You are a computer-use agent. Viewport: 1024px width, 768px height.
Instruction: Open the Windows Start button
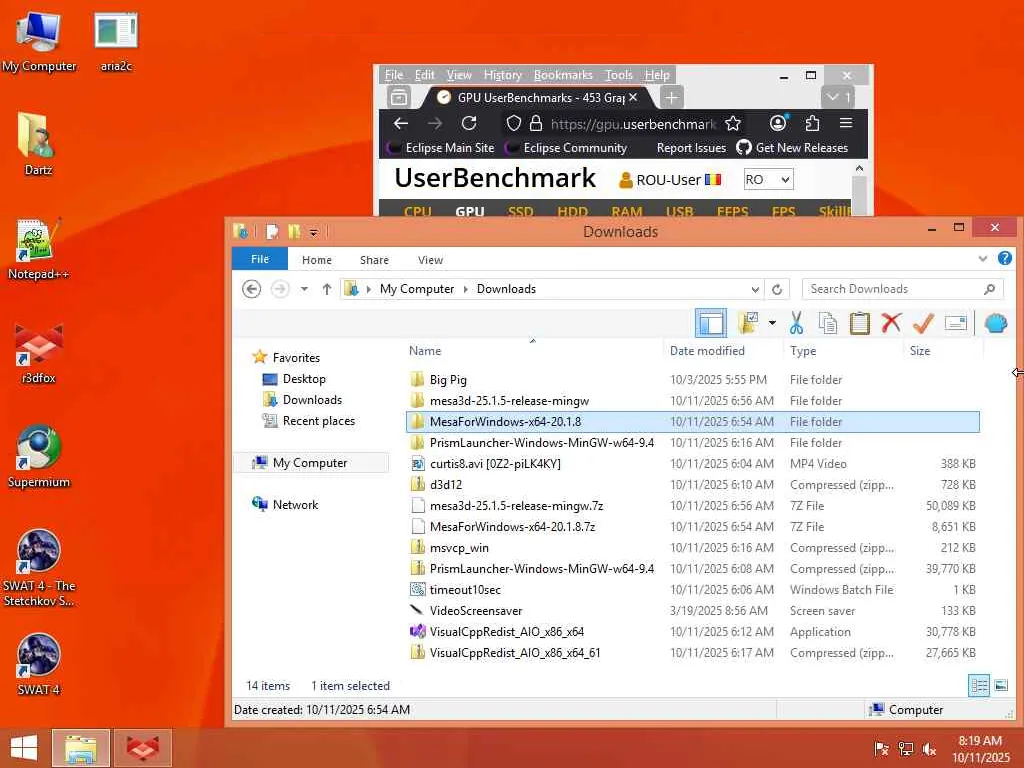[x=24, y=748]
